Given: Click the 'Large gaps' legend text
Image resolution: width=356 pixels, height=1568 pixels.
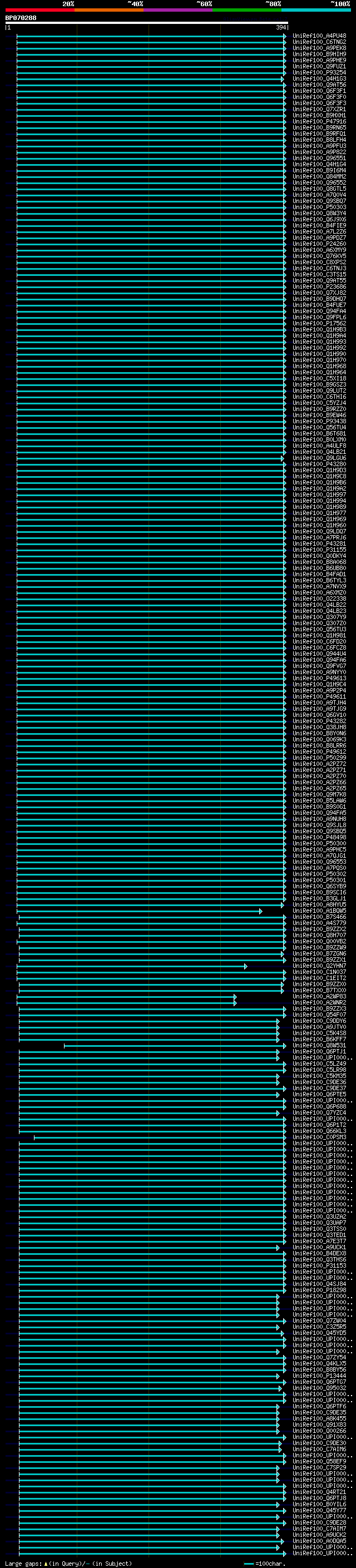Looking at the screenshot, I should click(24, 1564).
